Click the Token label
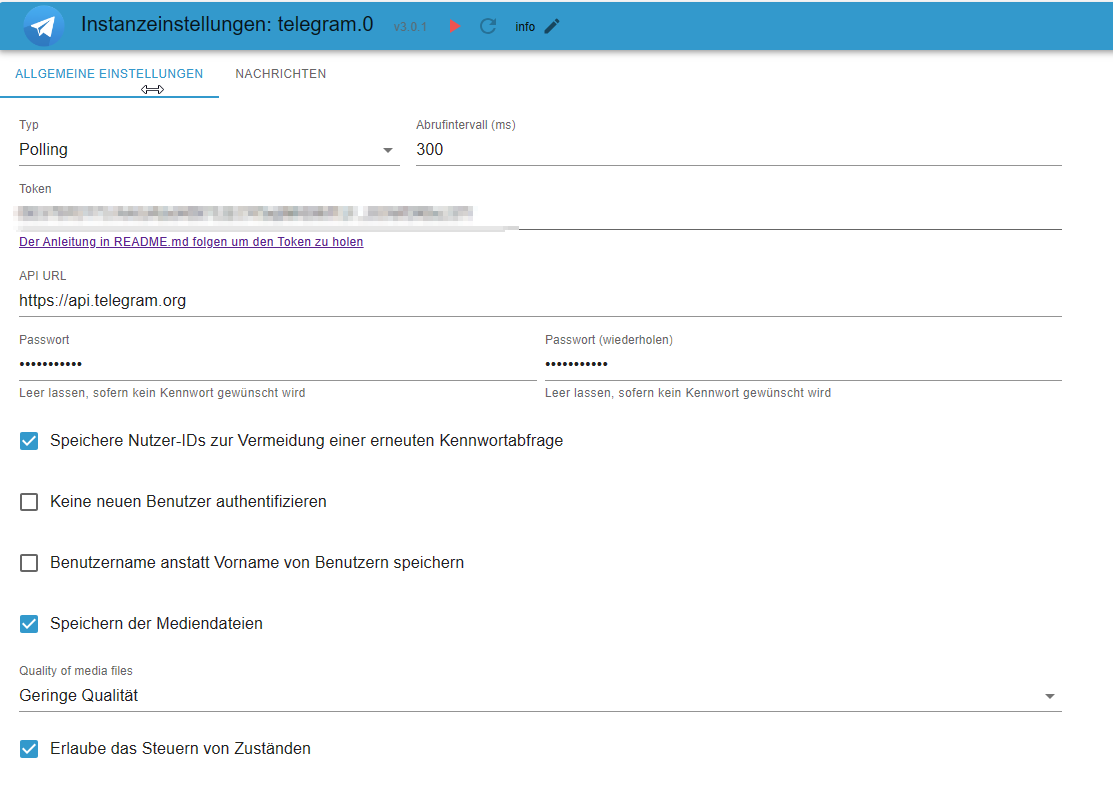 pos(35,189)
